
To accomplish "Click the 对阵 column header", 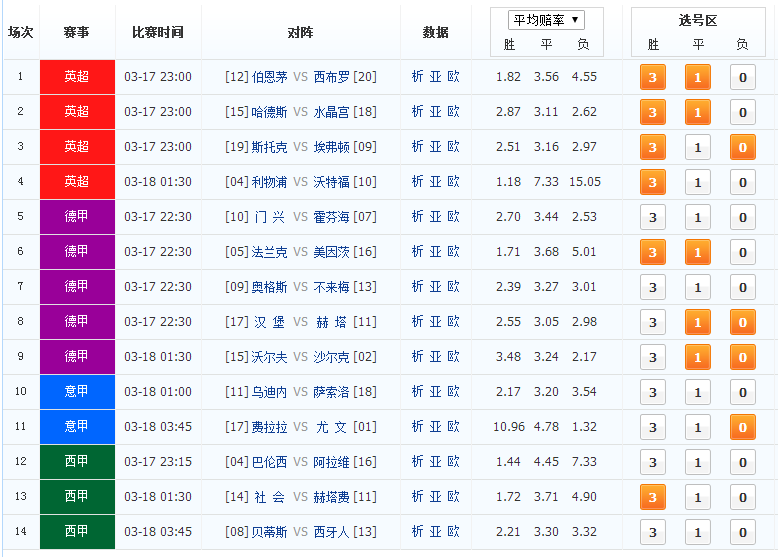I will 300,33.
